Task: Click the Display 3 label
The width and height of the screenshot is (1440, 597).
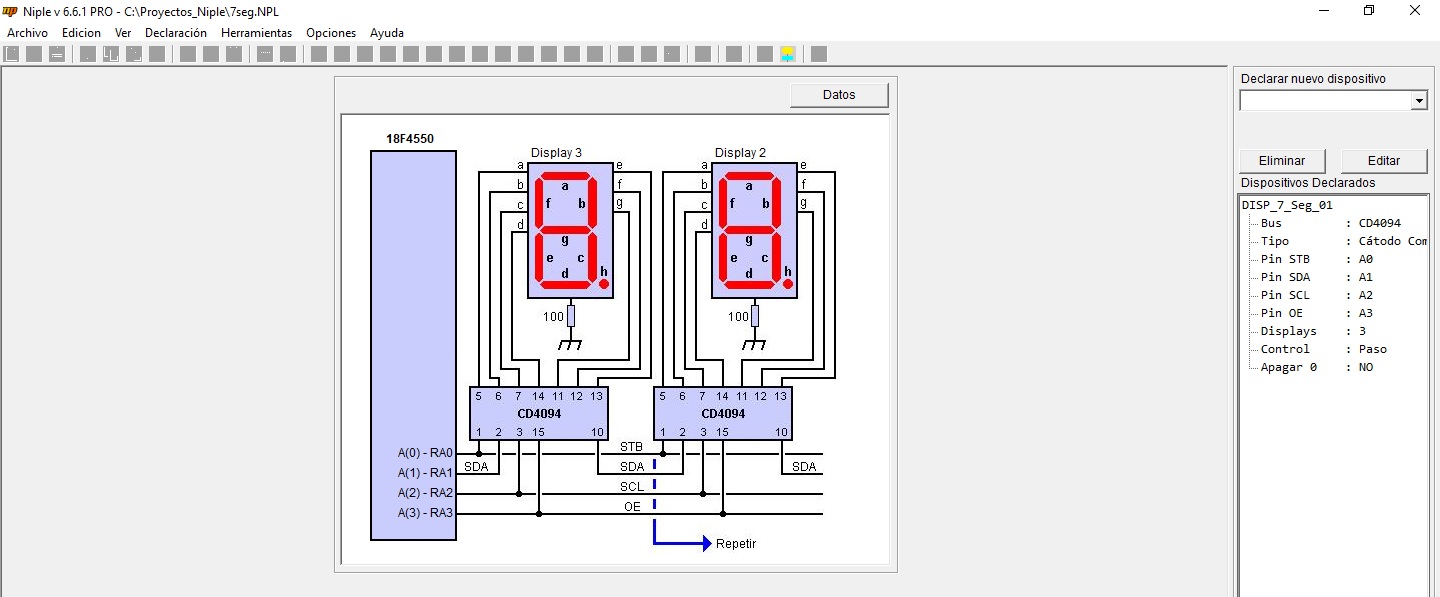Action: coord(556,153)
